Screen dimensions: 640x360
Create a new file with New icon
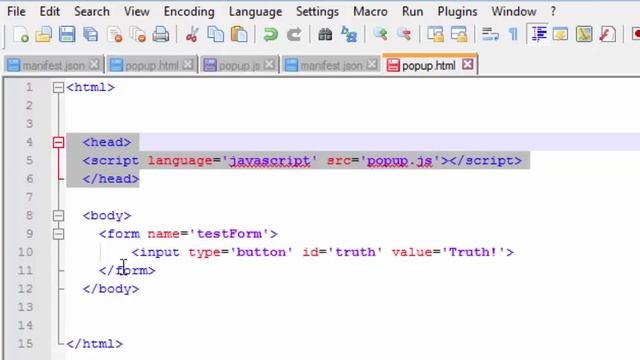pos(20,35)
